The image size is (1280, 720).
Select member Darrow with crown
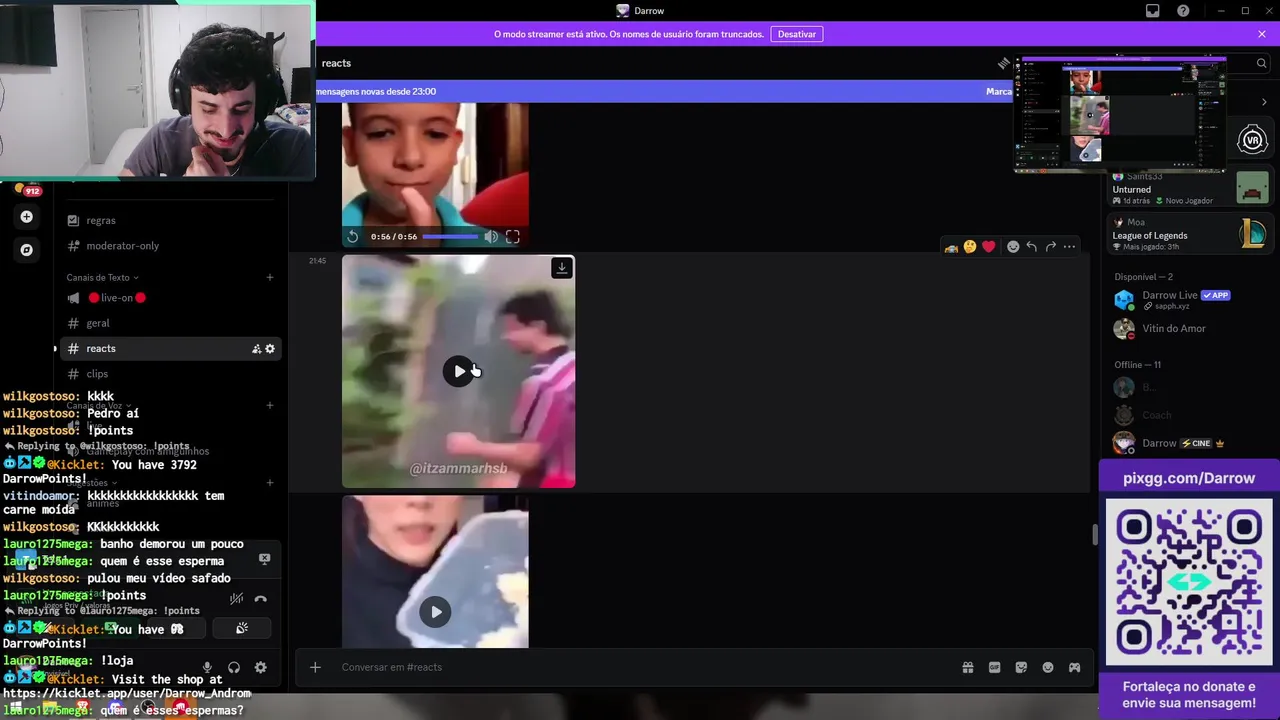pos(1190,443)
